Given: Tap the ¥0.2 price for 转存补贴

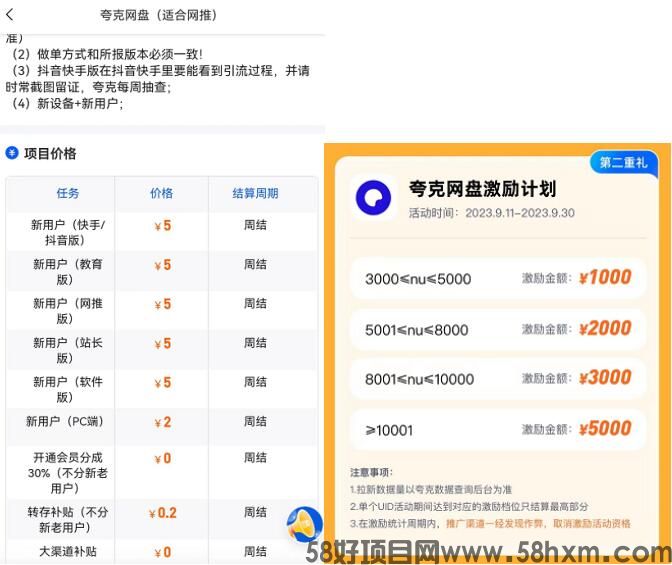Looking at the screenshot, I should 162,513.
